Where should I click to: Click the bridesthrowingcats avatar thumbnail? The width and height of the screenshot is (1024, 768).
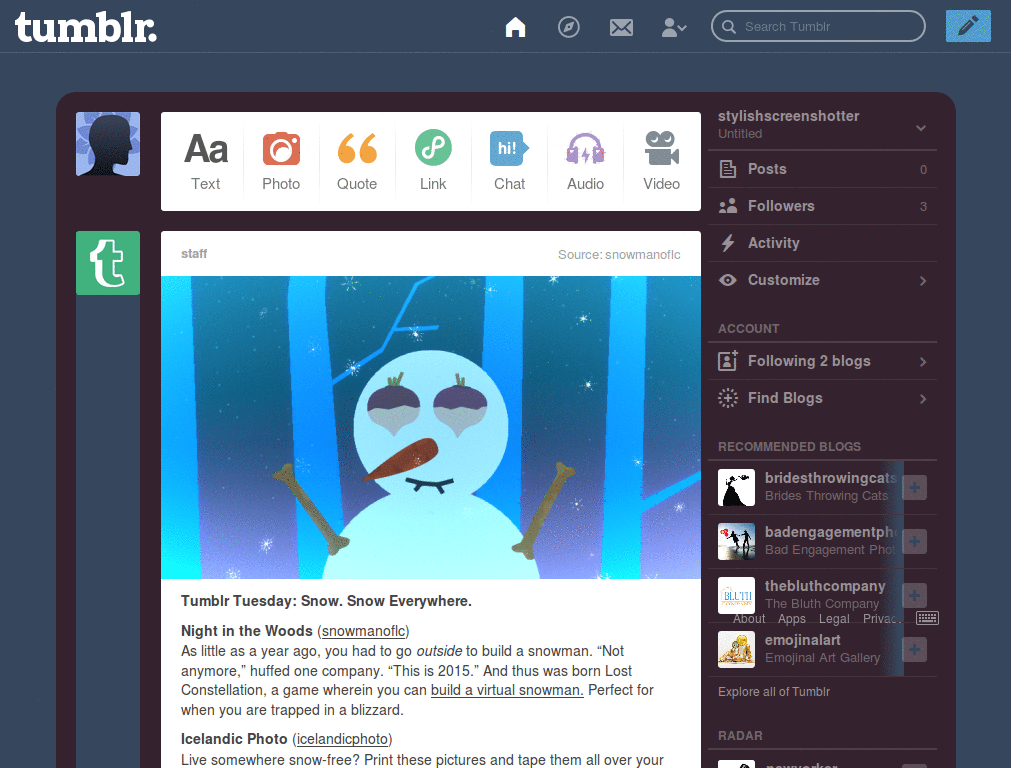point(736,487)
